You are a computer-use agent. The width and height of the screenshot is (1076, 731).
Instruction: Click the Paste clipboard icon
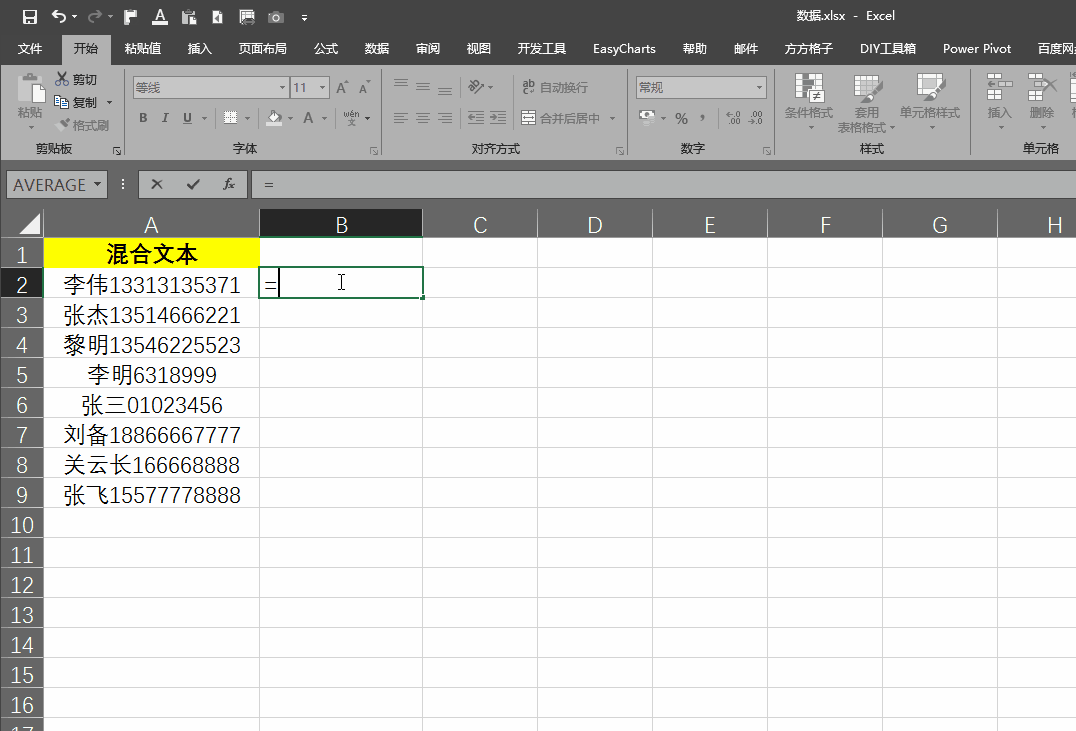tap(30, 89)
